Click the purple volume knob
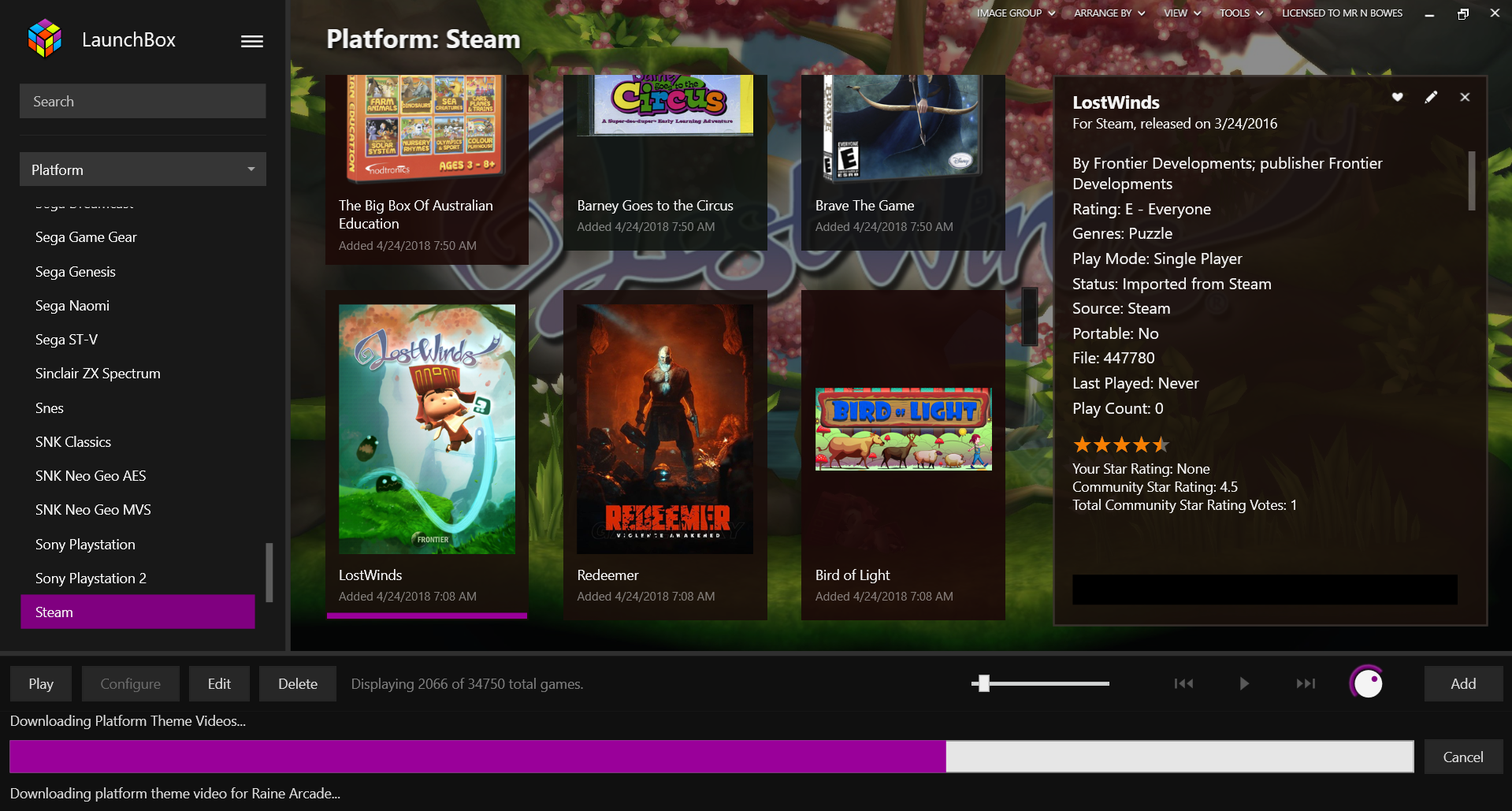This screenshot has height=811, width=1512. (x=1367, y=683)
